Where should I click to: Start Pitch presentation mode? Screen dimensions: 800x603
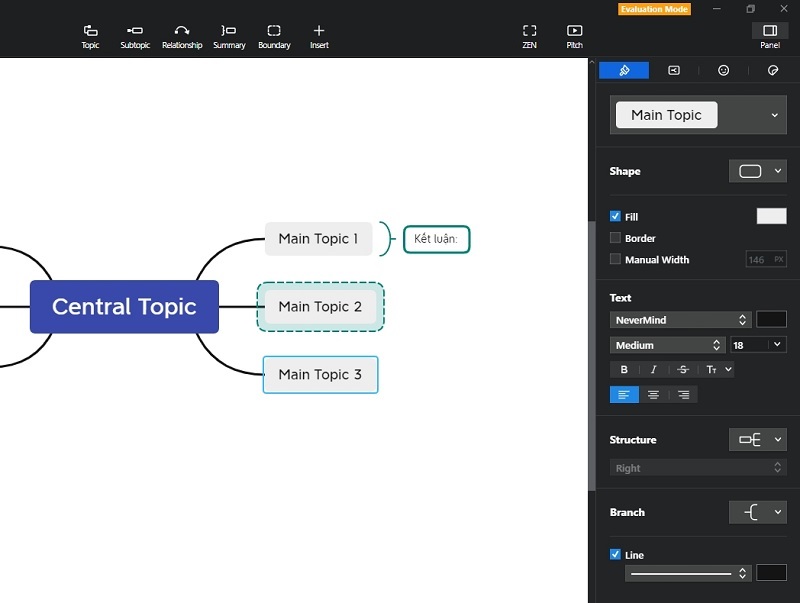(x=574, y=31)
